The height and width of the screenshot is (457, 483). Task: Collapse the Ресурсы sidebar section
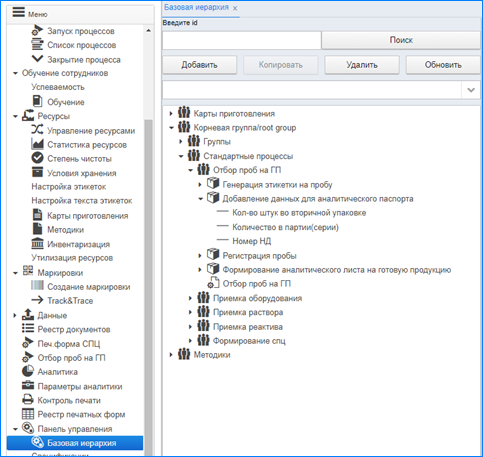(15, 116)
